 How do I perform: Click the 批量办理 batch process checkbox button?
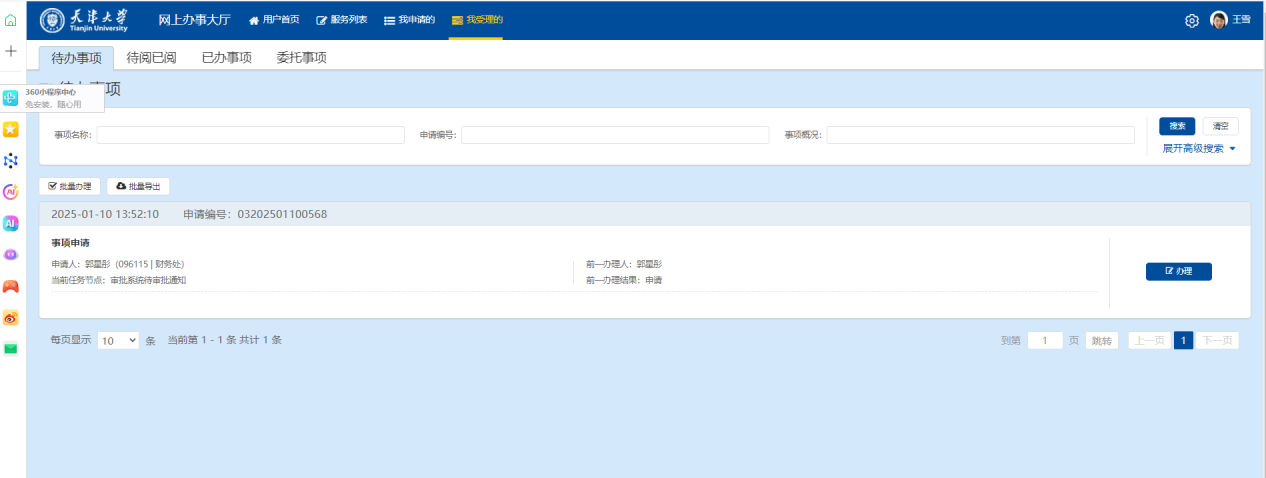[x=70, y=186]
